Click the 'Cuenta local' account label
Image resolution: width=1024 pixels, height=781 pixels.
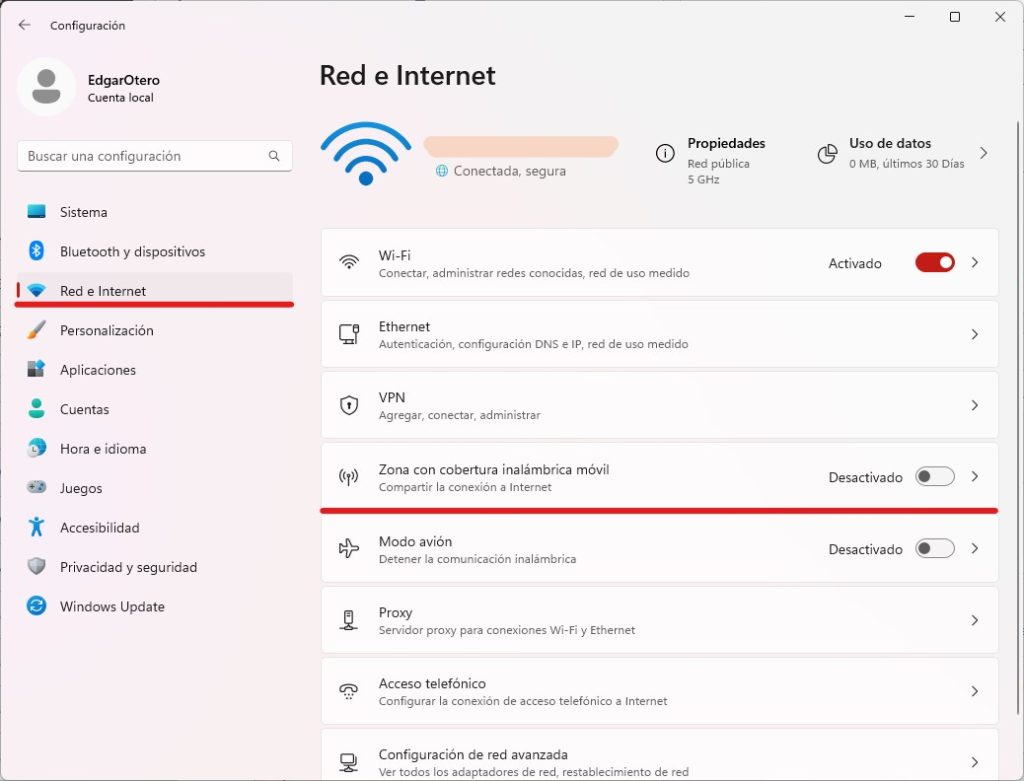click(x=121, y=98)
